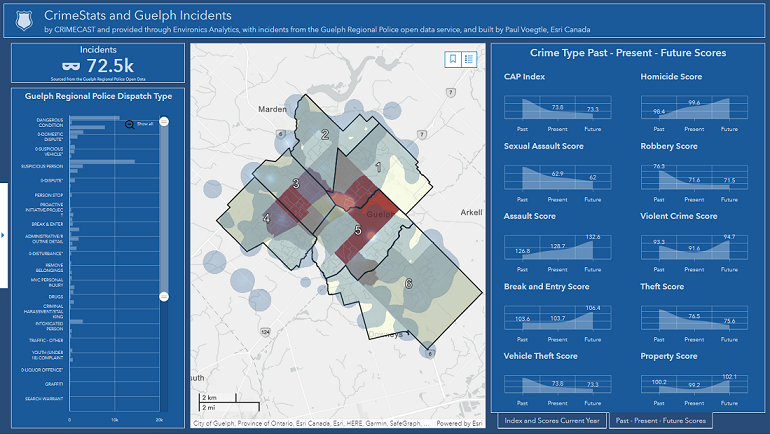This screenshot has width=770, height=434.
Task: Click the Crime Type Past - Present - Future Scores heading
Action: 628,53
